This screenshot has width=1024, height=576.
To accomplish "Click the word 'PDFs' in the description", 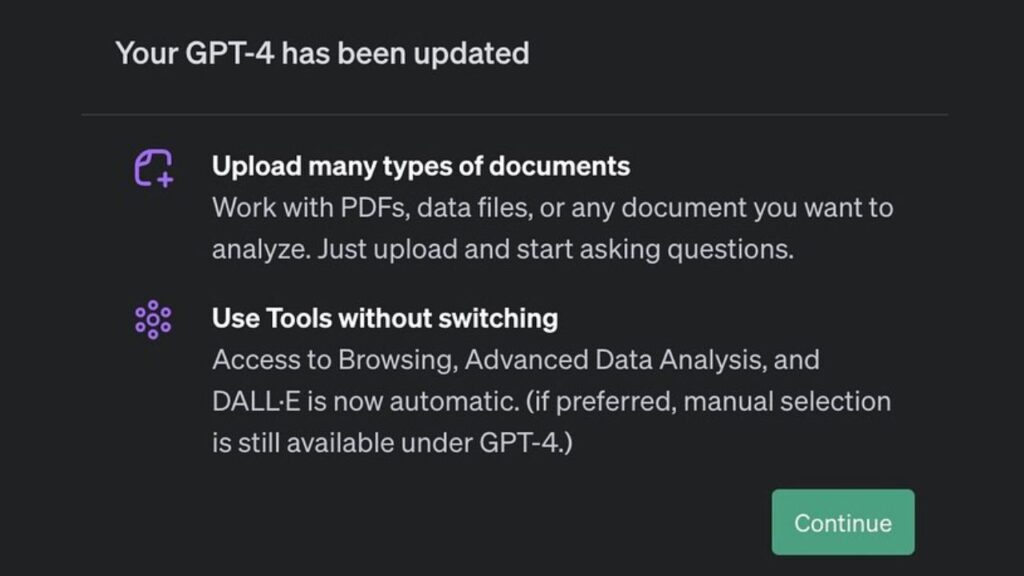I will click(x=375, y=208).
